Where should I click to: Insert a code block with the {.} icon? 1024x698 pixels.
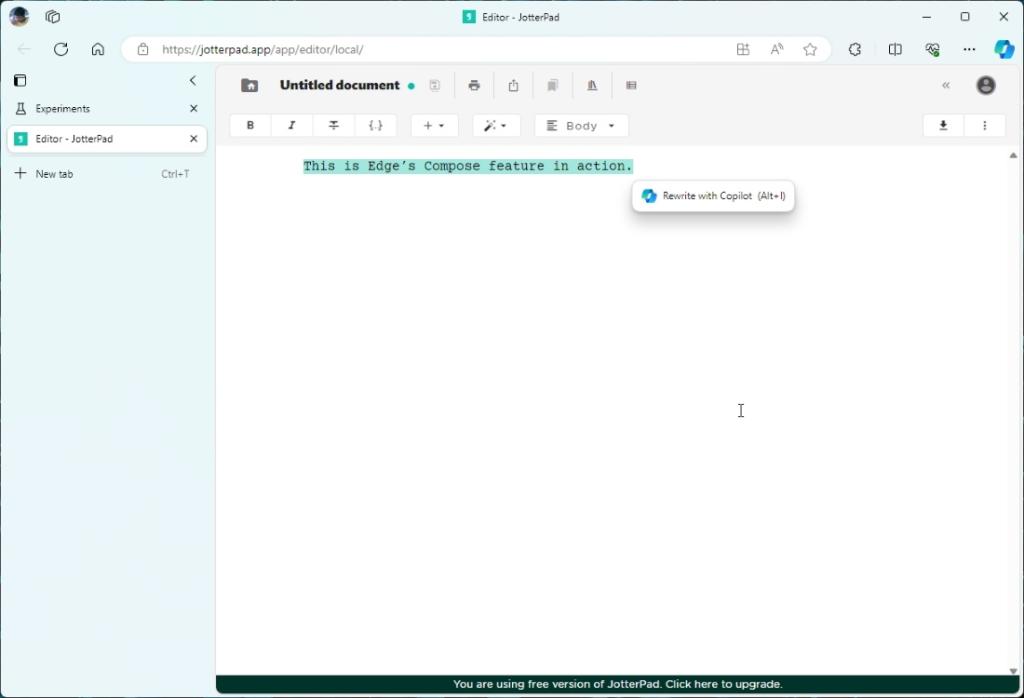pos(376,125)
